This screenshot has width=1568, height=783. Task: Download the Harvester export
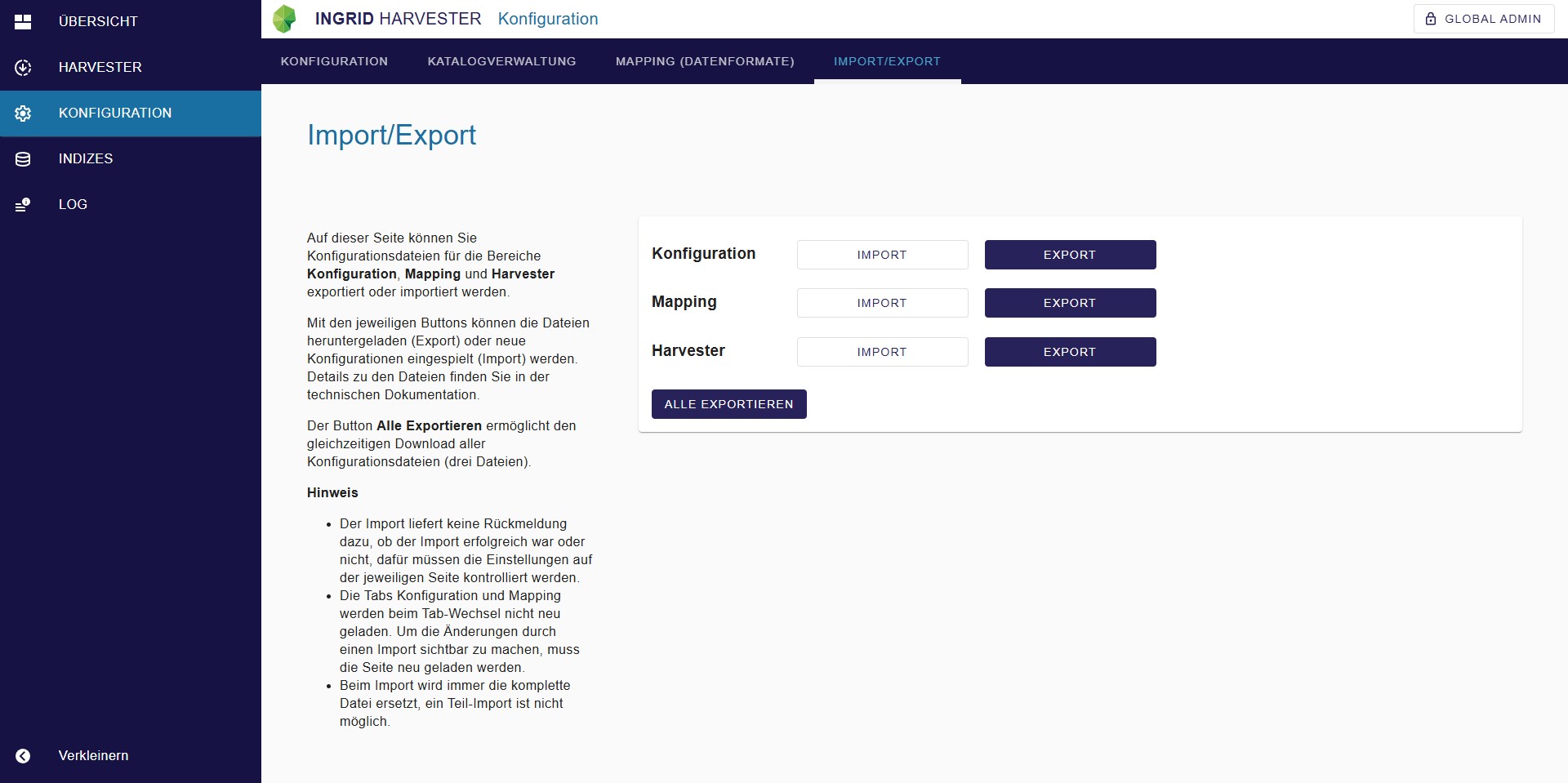click(1070, 352)
